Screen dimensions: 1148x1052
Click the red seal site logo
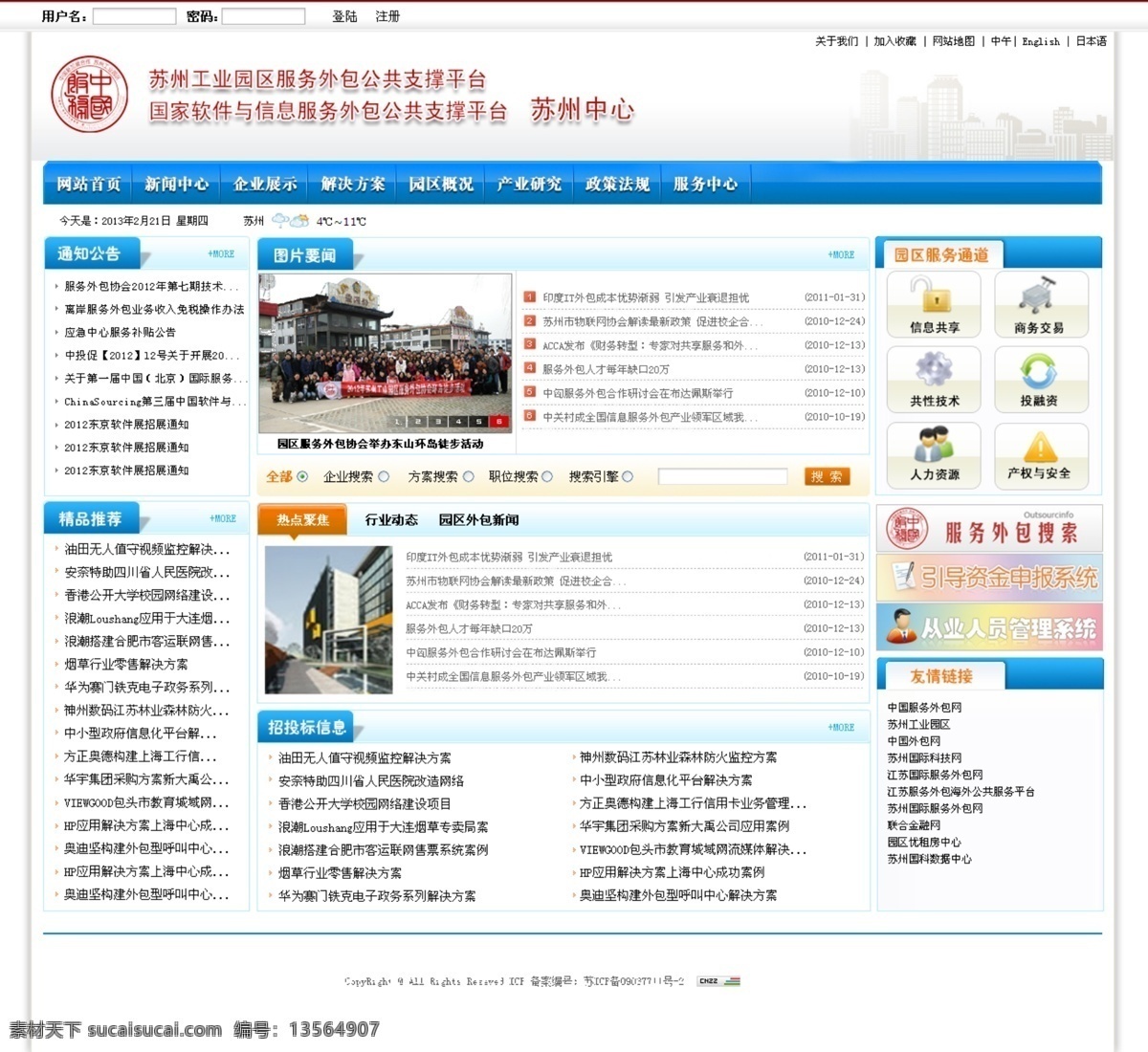pos(90,95)
